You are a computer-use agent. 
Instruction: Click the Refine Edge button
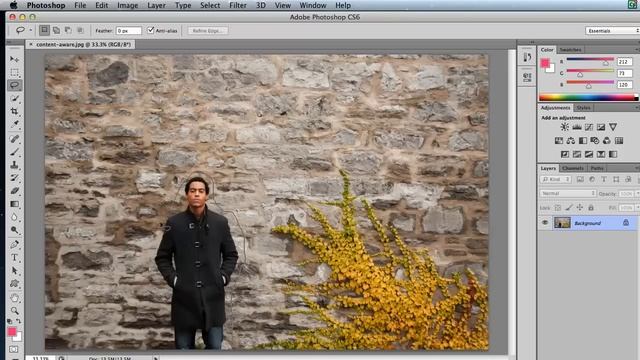coord(207,31)
